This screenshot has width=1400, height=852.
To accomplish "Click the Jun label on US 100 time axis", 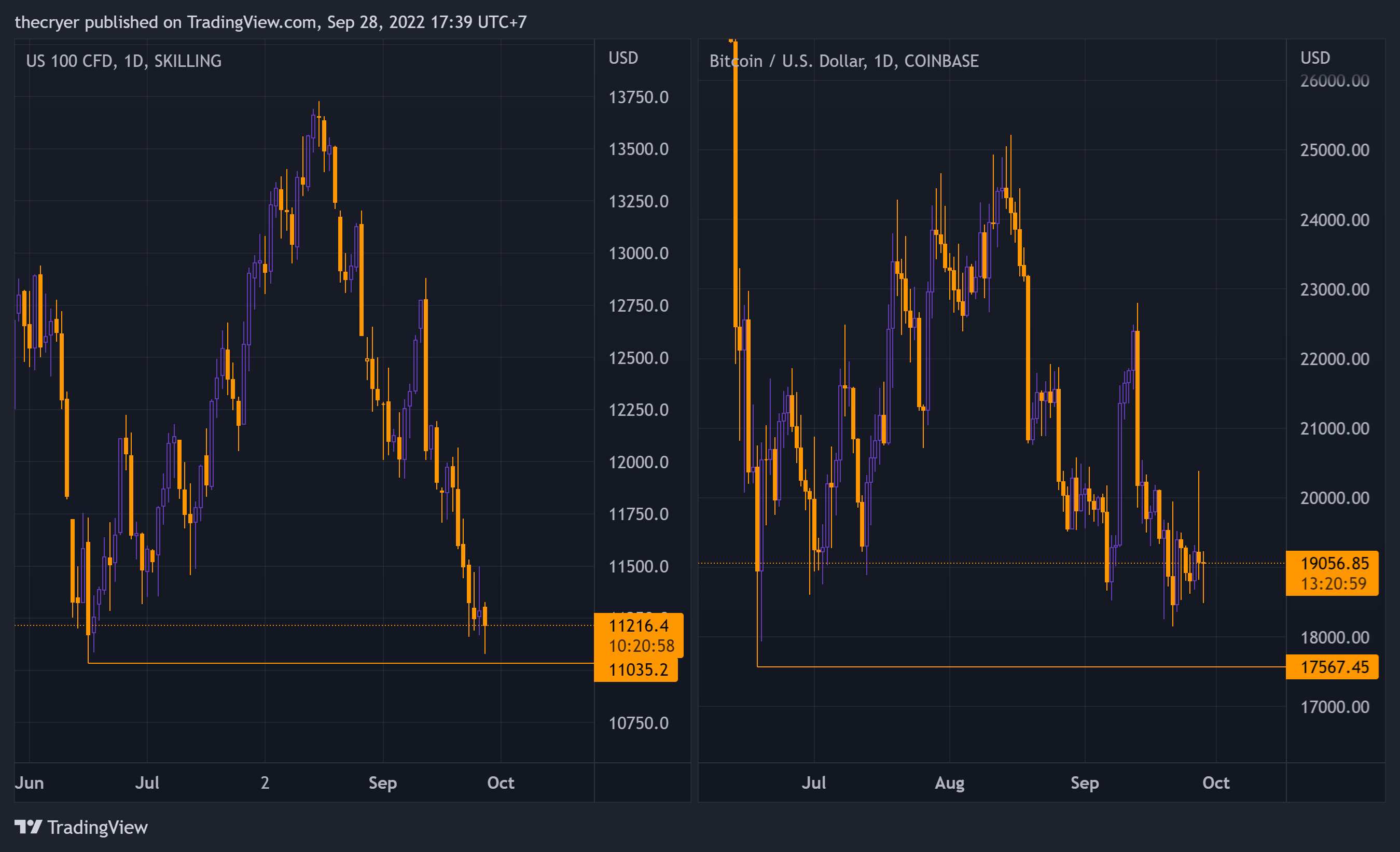I will (29, 783).
